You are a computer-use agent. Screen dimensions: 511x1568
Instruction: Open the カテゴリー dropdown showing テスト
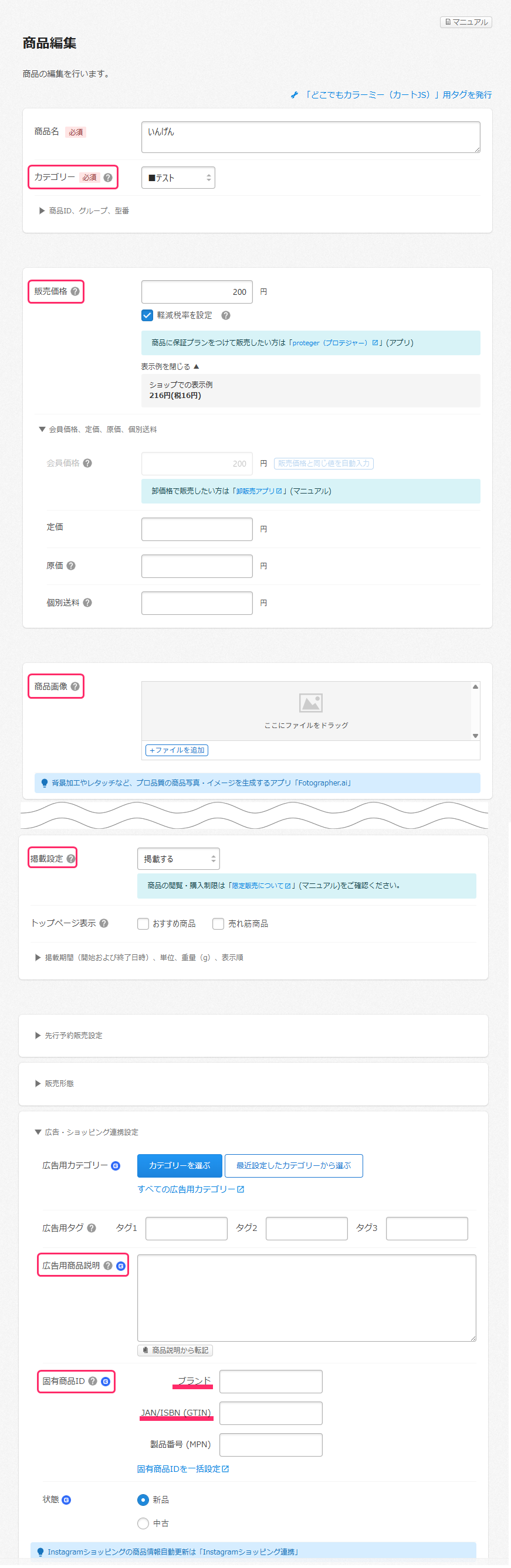click(x=178, y=178)
